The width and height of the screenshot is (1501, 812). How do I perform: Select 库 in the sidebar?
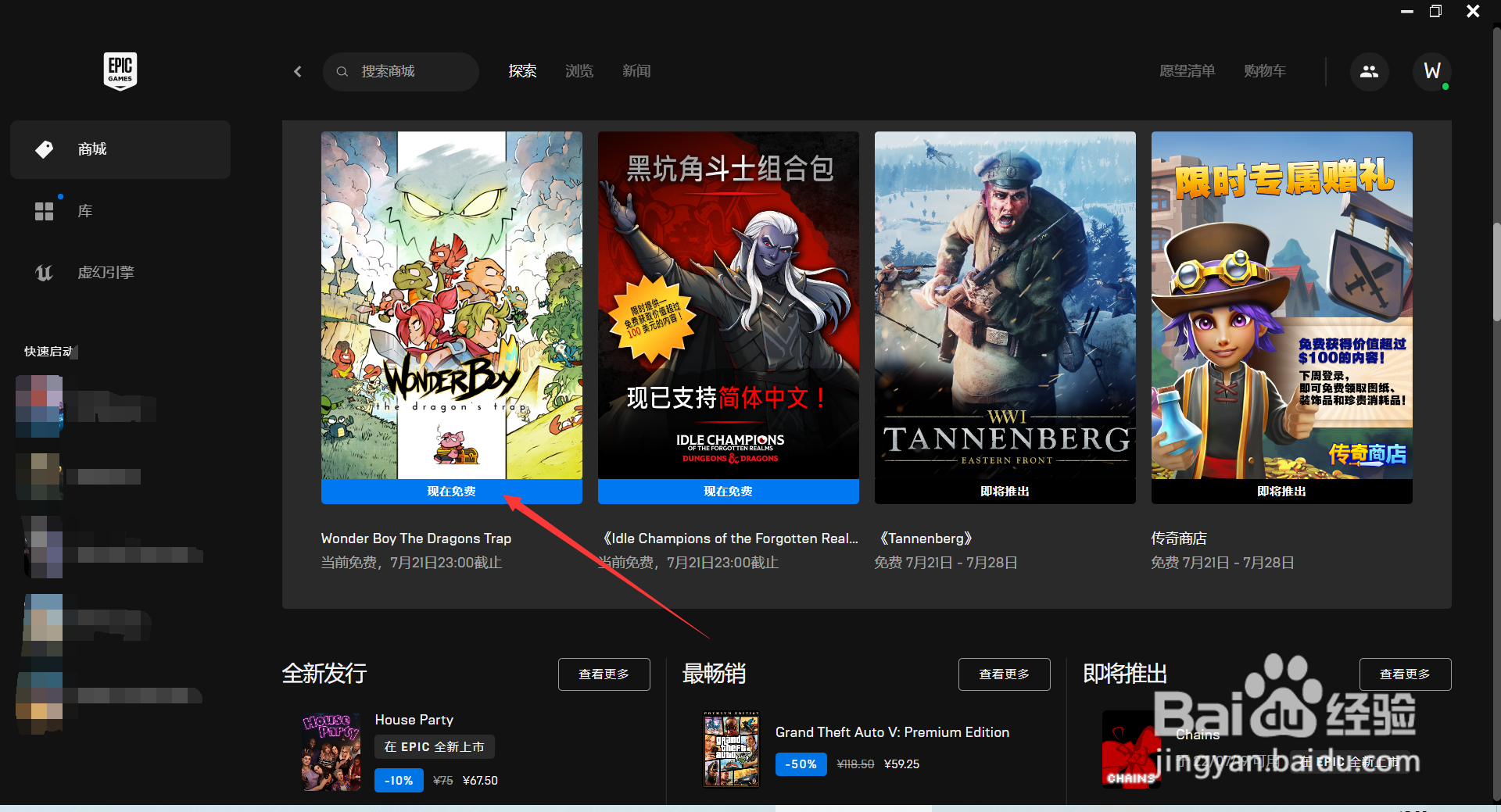[120, 211]
